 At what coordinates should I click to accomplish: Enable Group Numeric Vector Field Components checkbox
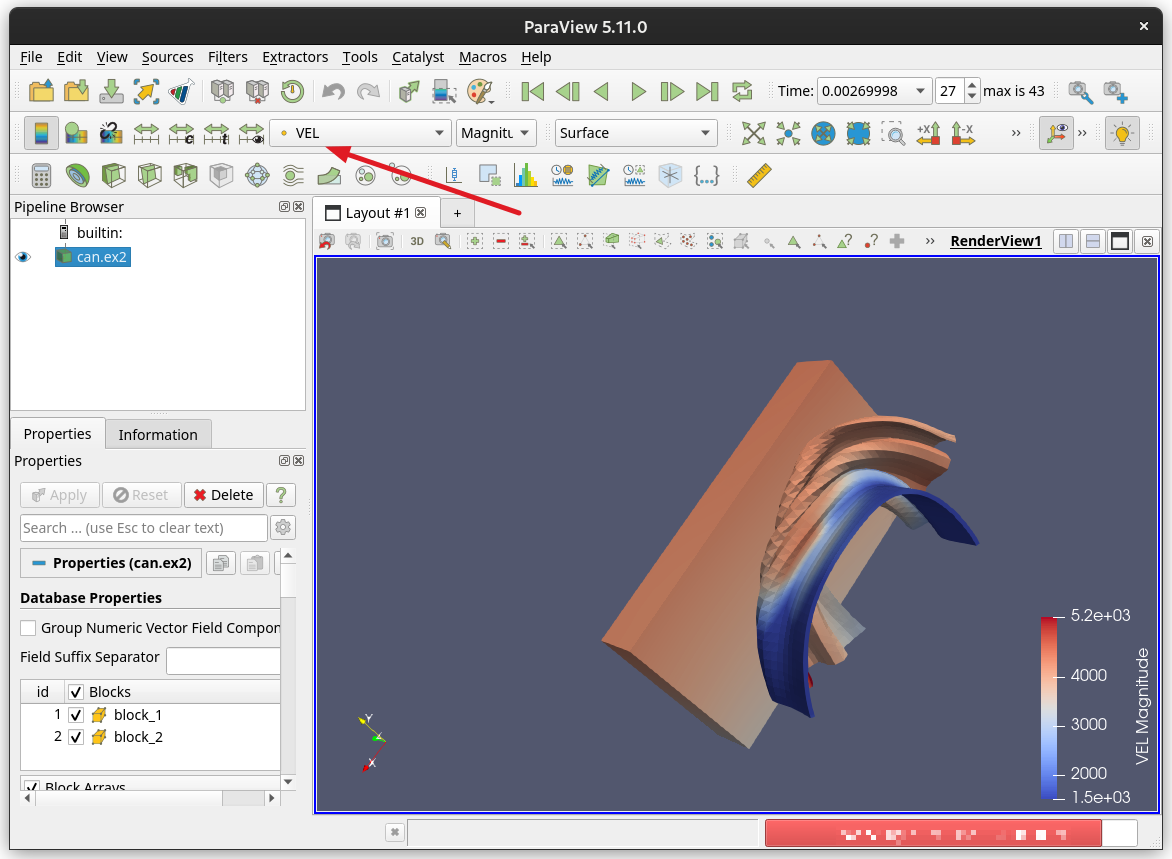(x=28, y=628)
